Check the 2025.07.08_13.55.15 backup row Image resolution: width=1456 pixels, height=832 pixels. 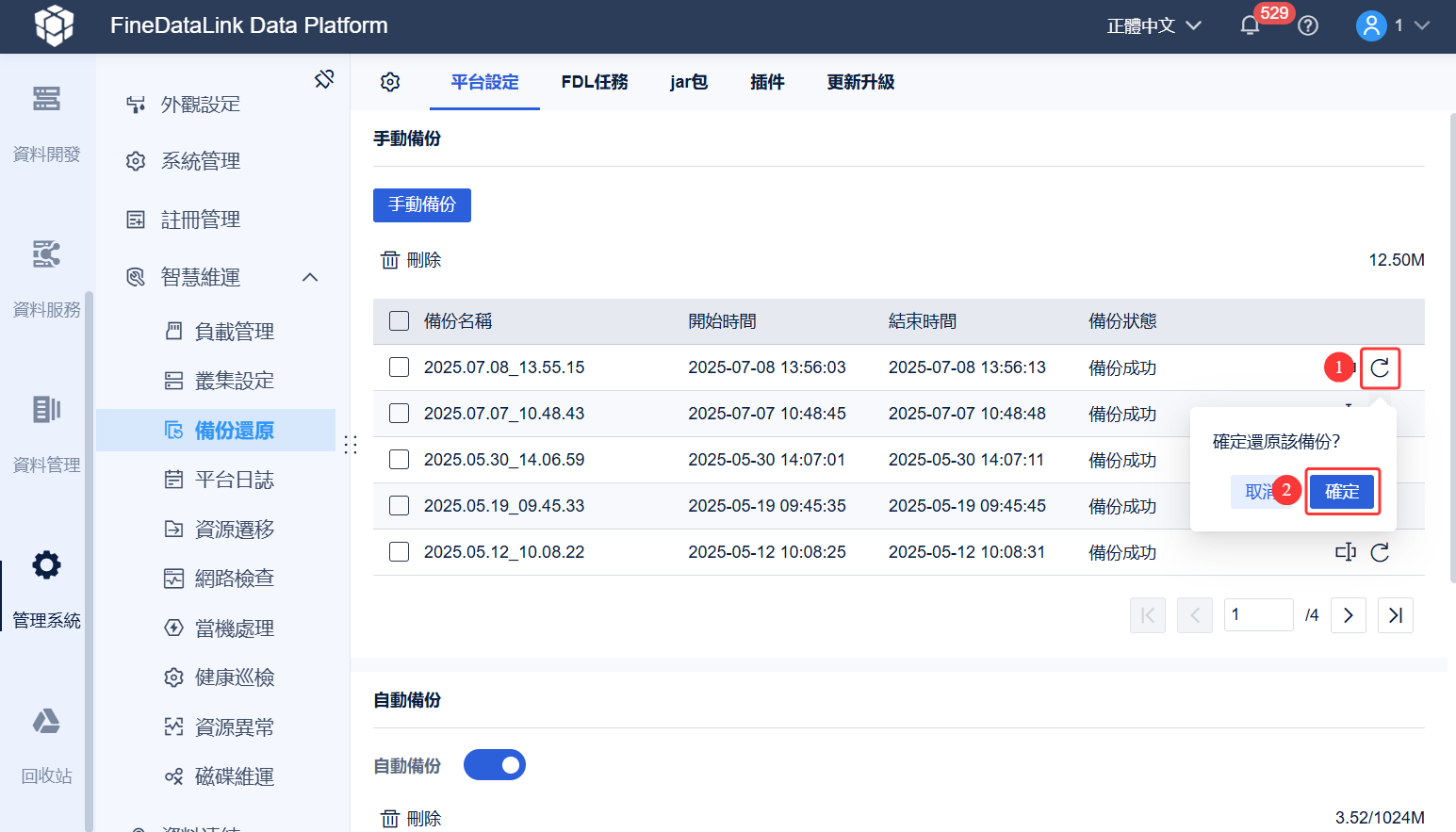coord(400,367)
